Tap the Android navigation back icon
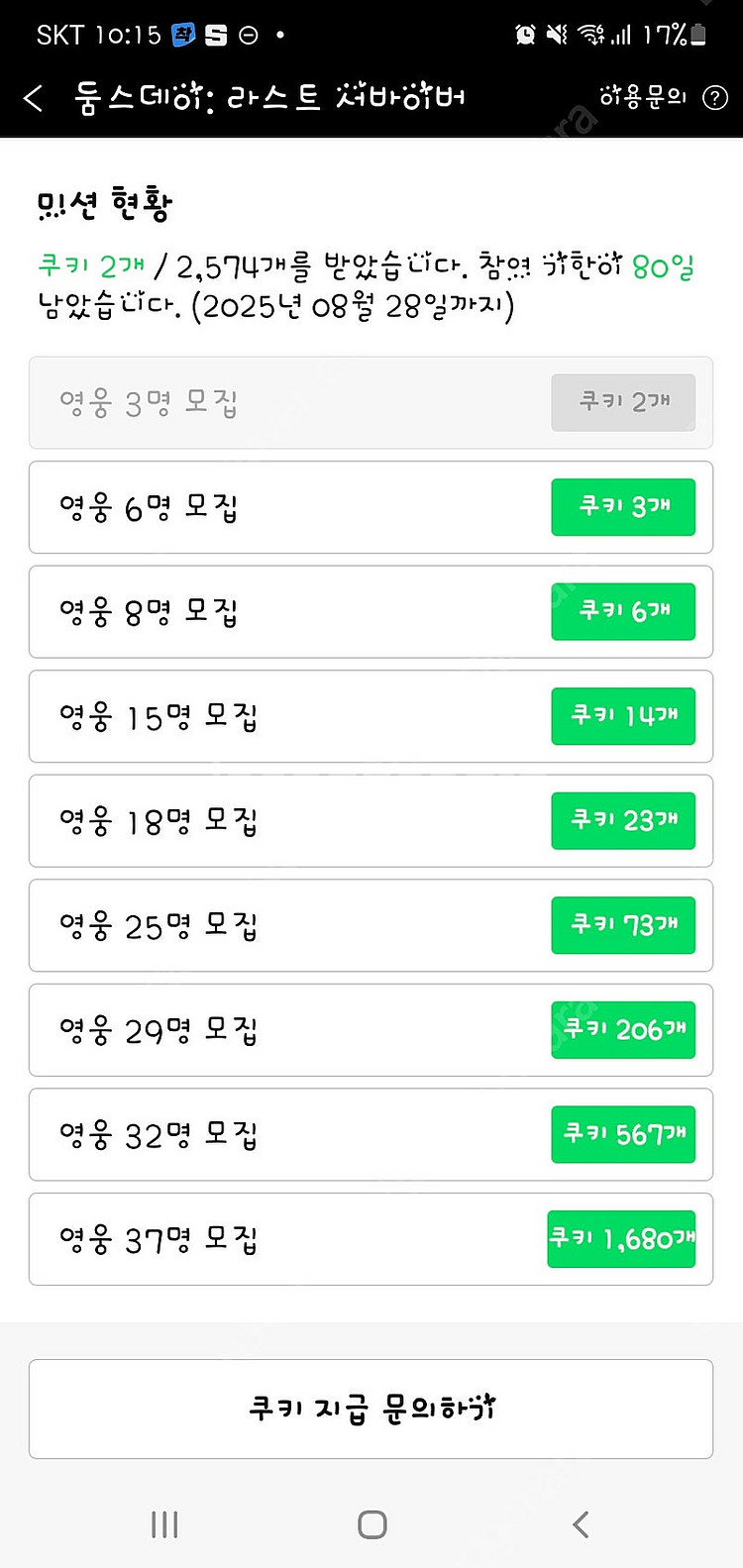 [581, 1524]
